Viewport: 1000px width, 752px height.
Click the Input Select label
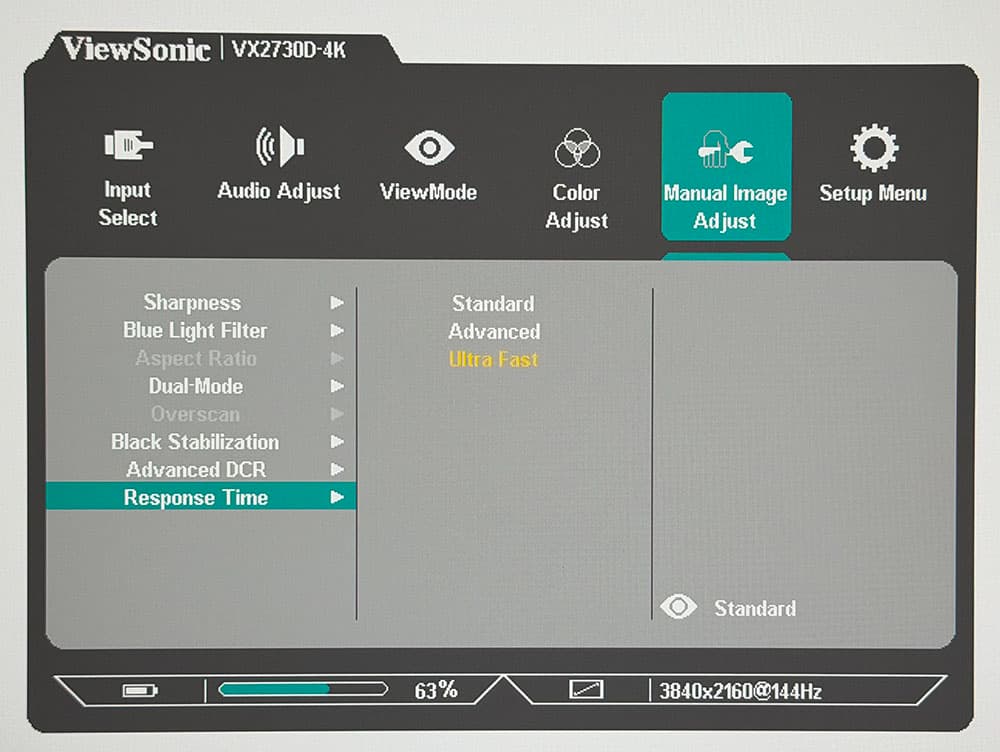(128, 203)
